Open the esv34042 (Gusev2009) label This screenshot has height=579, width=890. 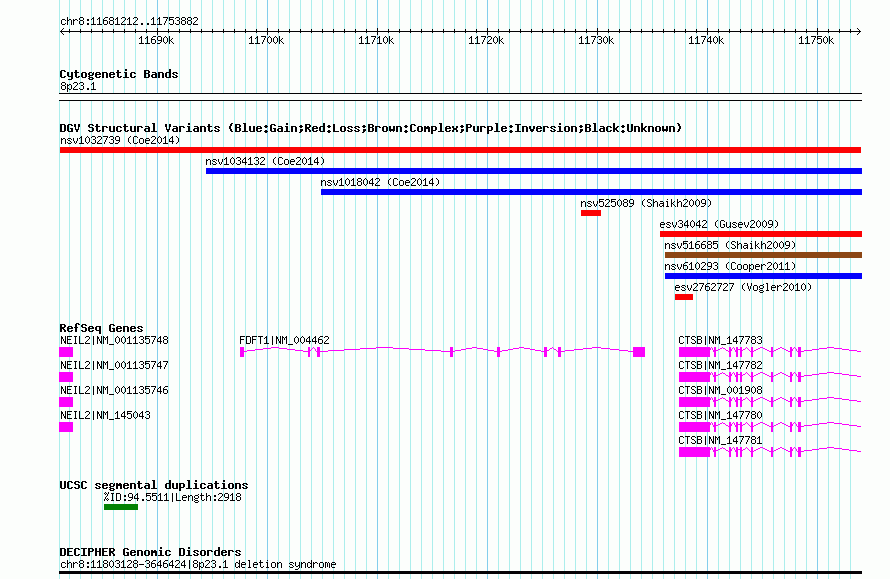tap(719, 224)
